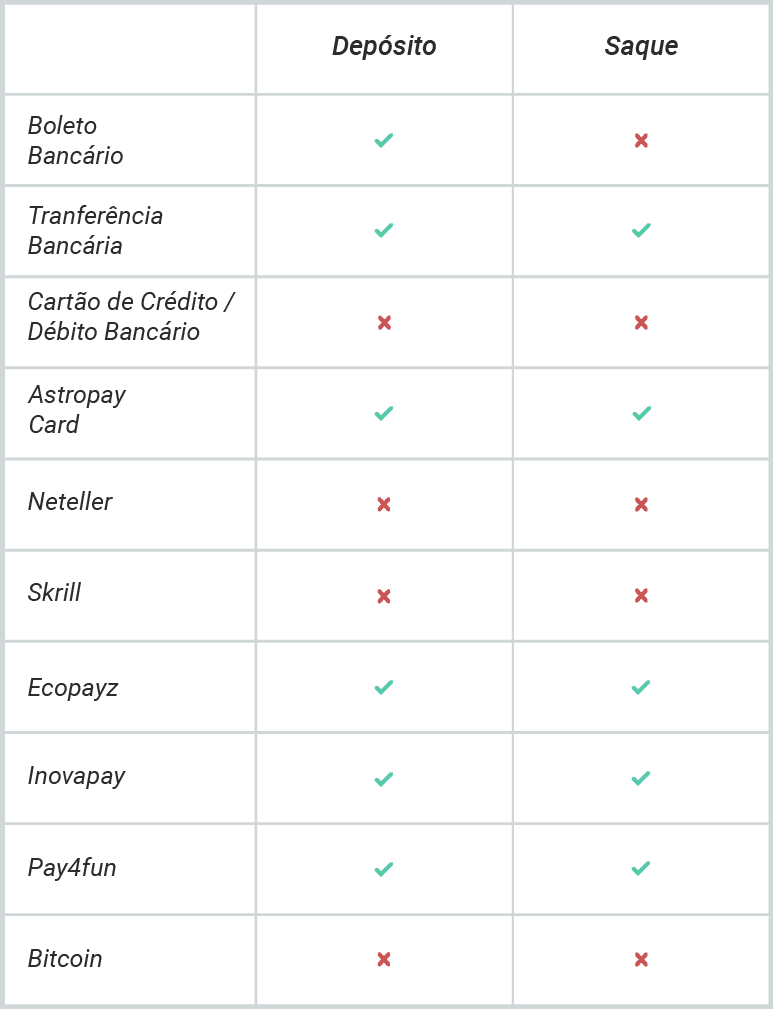
Task: Select the Astropay Card depósito check mark
Action: tap(384, 413)
